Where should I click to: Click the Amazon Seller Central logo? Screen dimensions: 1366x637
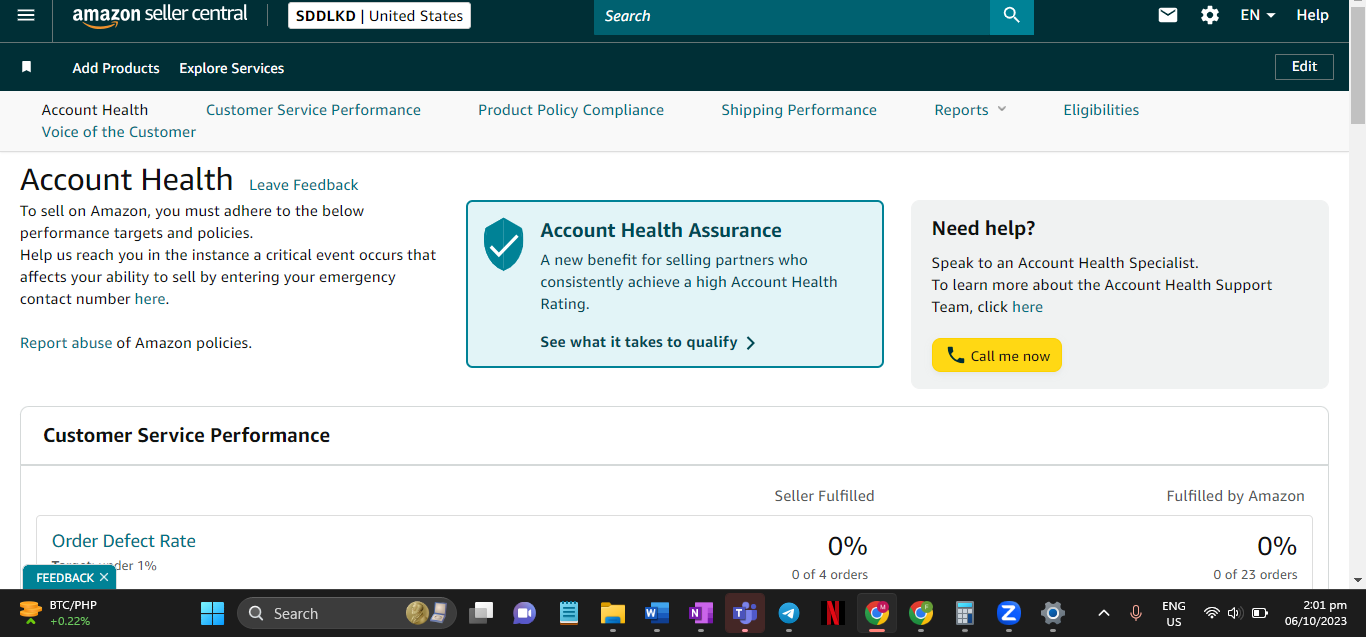click(160, 15)
